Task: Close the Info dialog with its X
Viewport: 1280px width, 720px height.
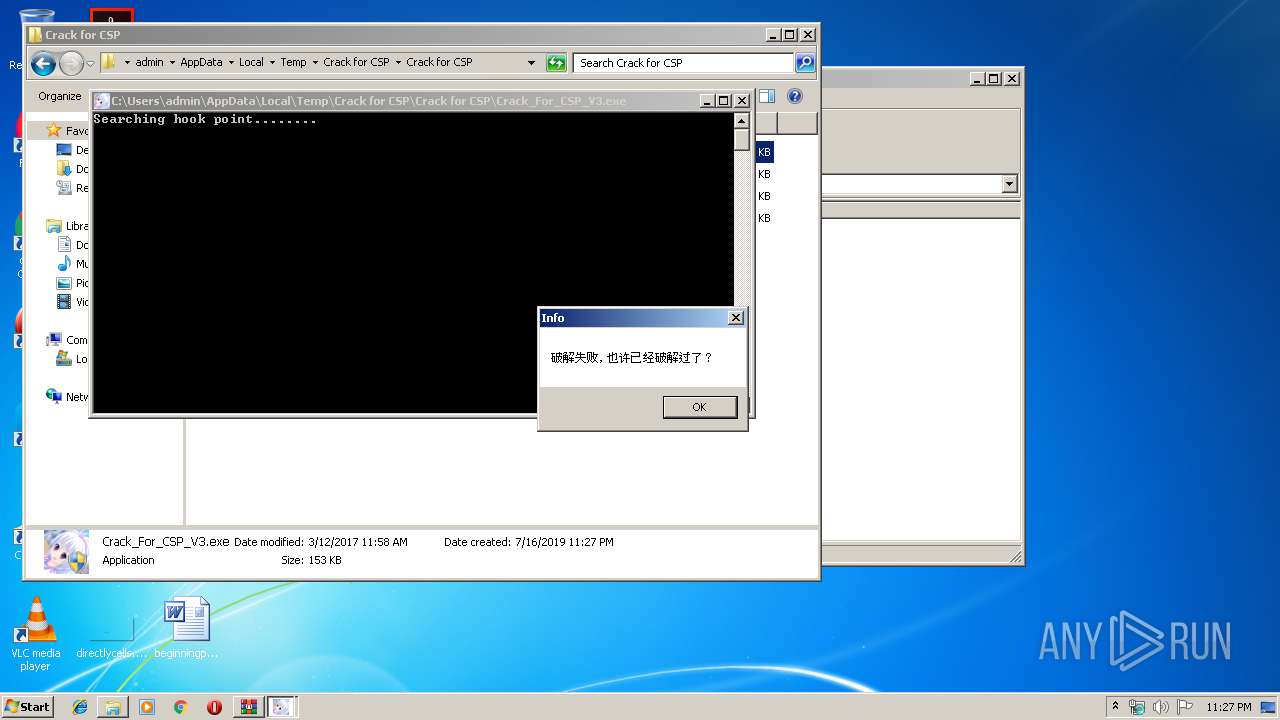Action: [736, 318]
